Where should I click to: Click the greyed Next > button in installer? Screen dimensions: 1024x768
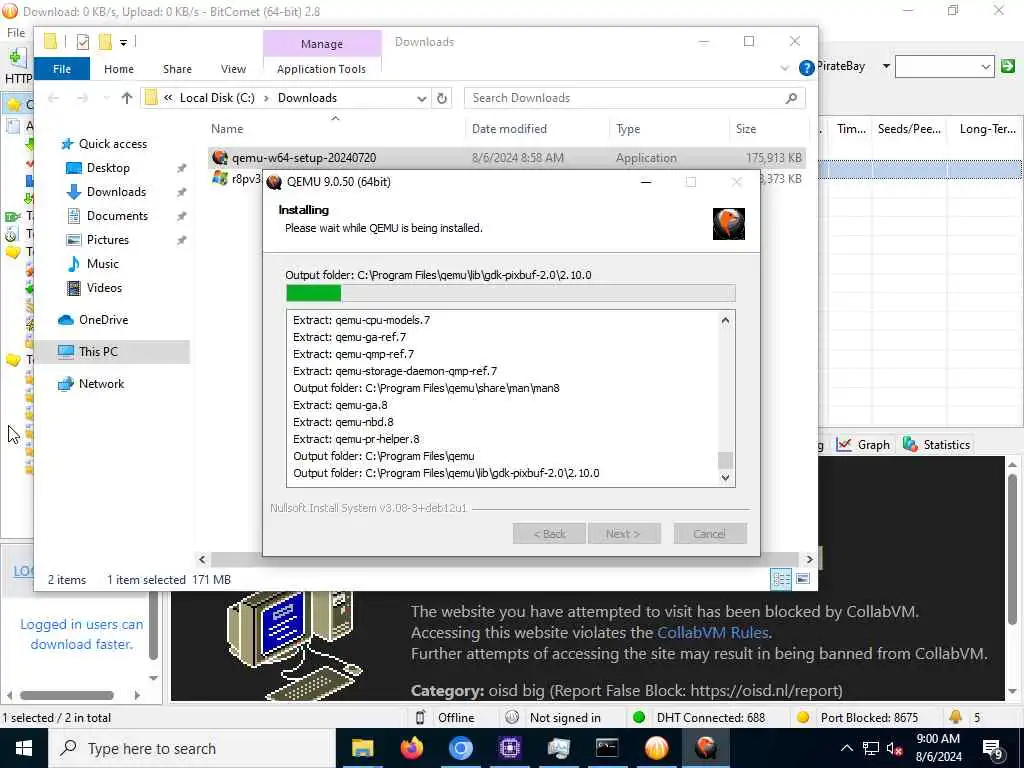(624, 534)
